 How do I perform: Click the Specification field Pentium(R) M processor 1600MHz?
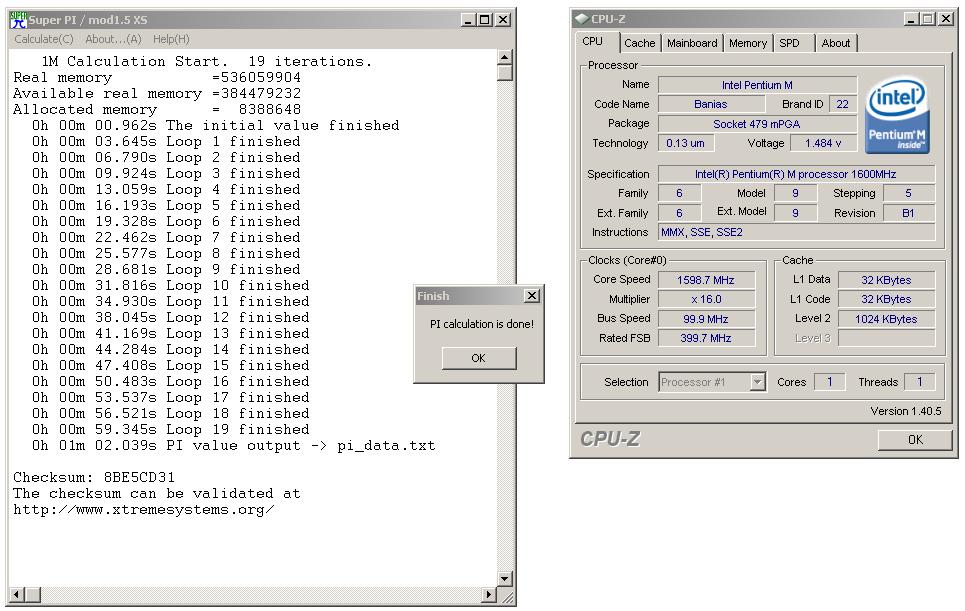tap(796, 174)
